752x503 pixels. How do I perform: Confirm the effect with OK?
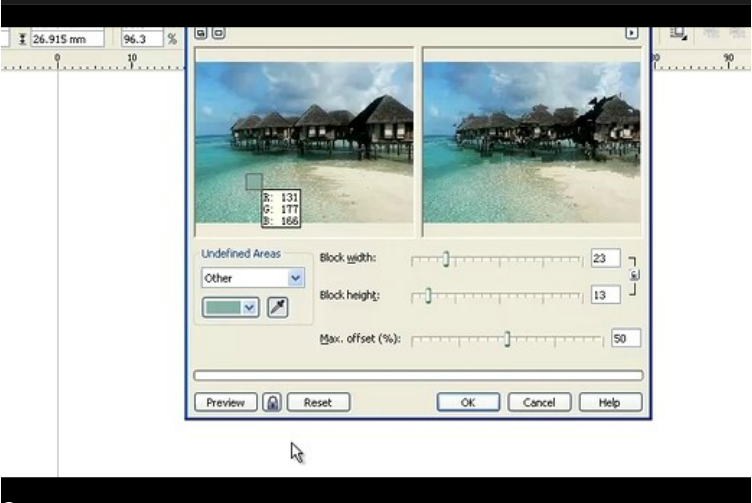(x=468, y=402)
